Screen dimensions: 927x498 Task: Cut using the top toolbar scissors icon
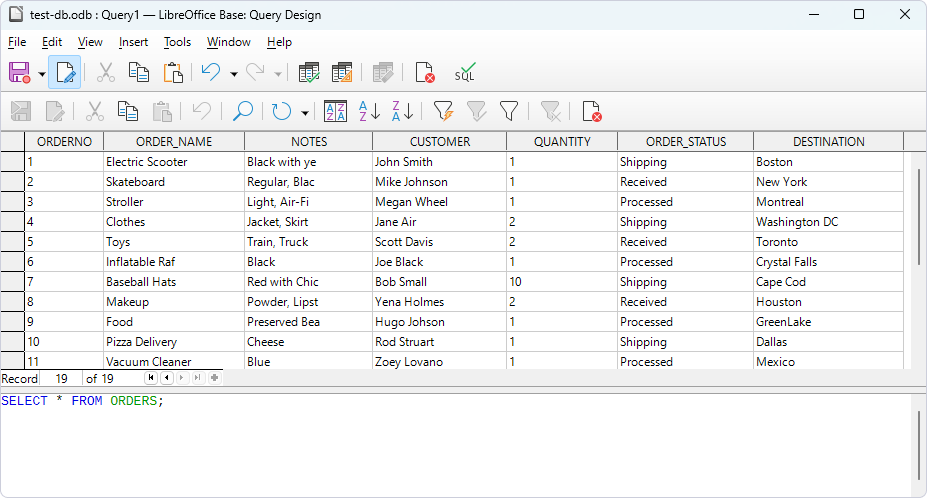click(105, 73)
